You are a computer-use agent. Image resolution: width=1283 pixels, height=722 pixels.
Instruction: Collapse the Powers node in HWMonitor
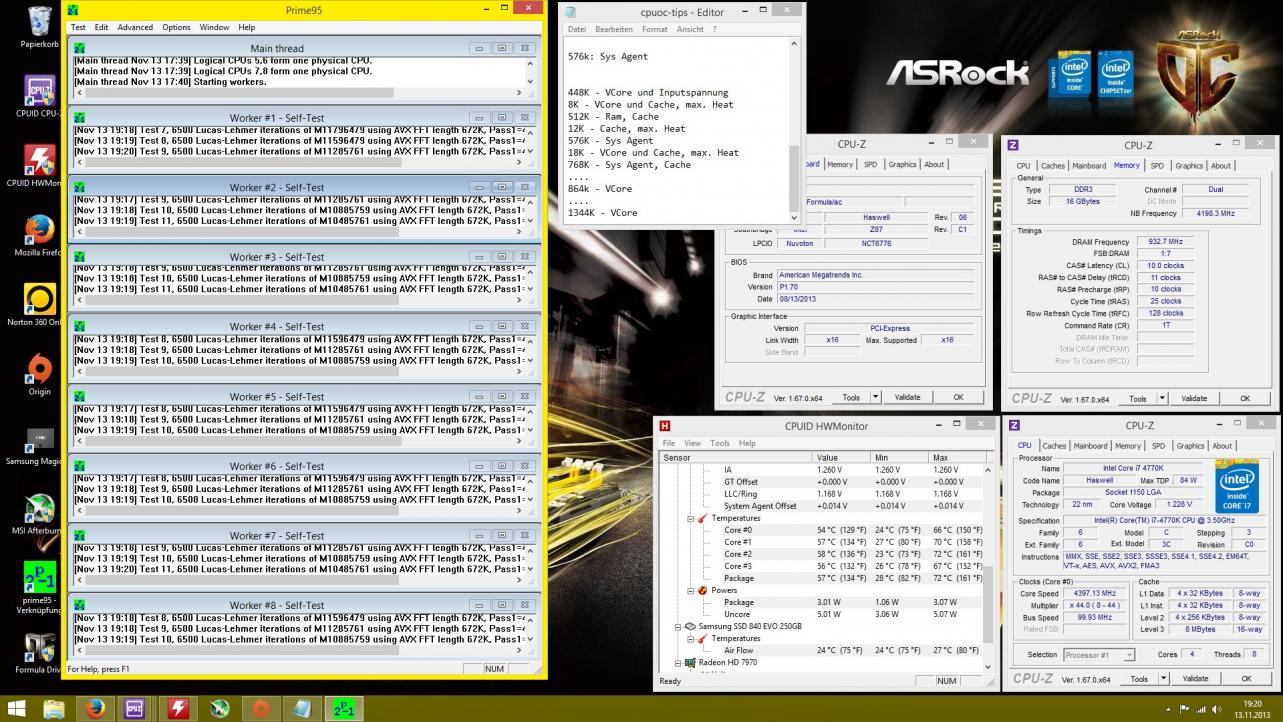(x=690, y=590)
